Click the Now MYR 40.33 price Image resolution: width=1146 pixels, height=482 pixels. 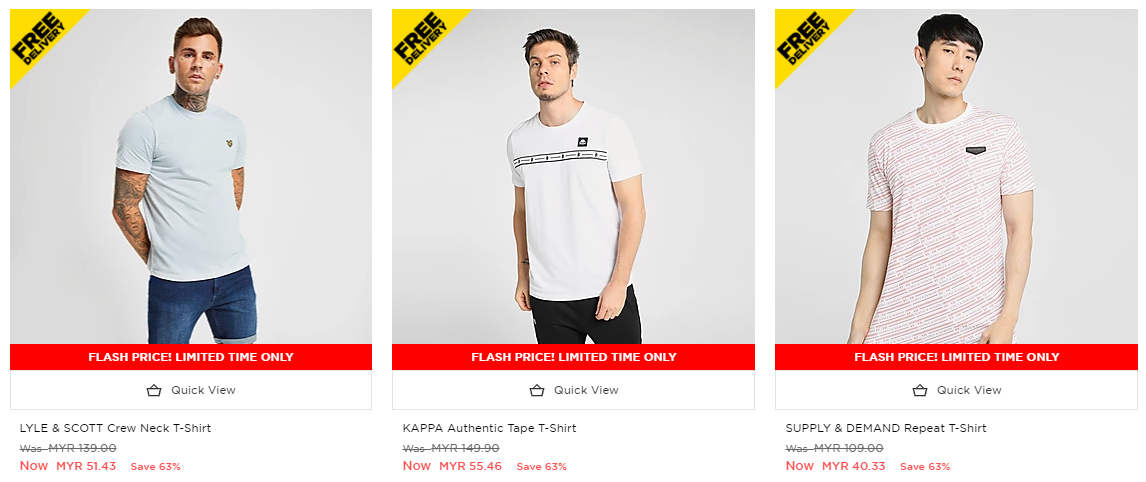[835, 466]
